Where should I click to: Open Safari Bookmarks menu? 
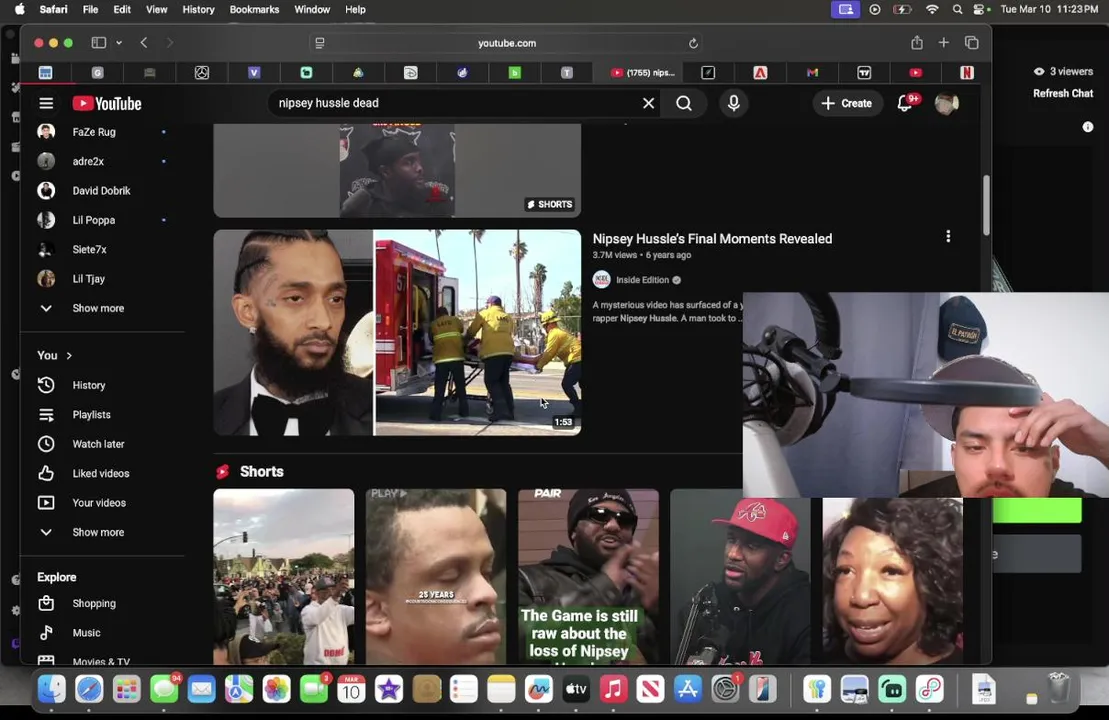[x=254, y=9]
